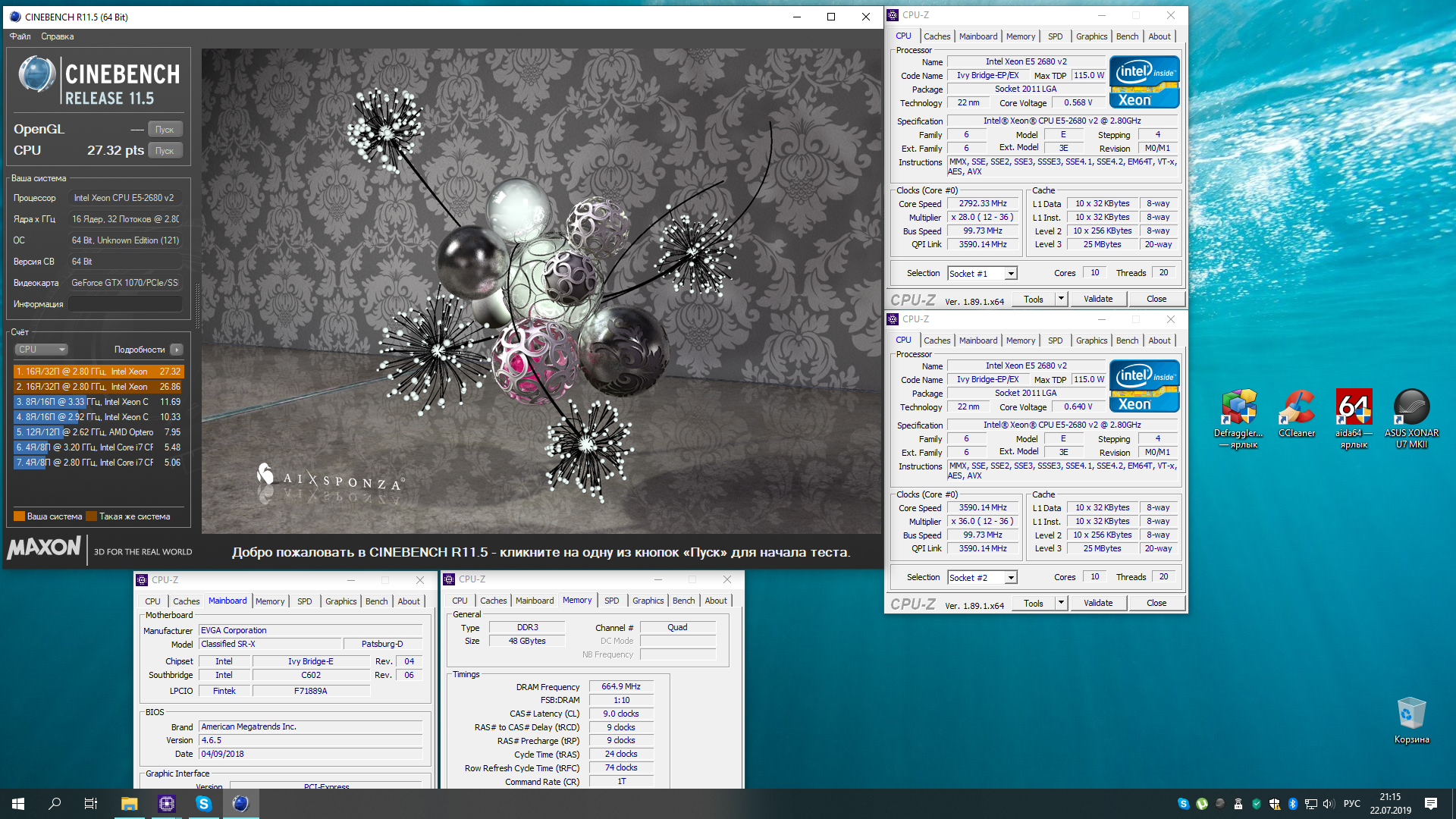Click the EVGA Corporation manufacturer value

(x=310, y=630)
